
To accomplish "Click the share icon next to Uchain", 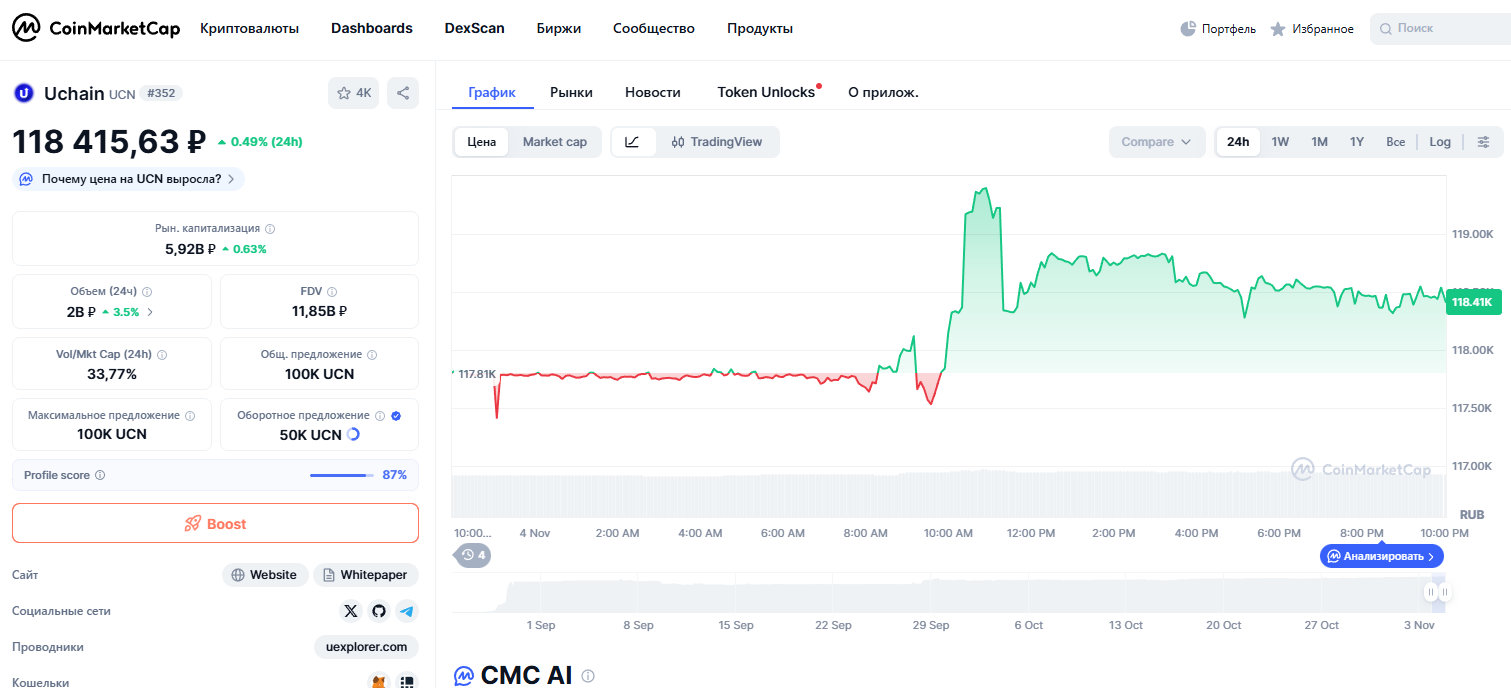I will click(403, 93).
